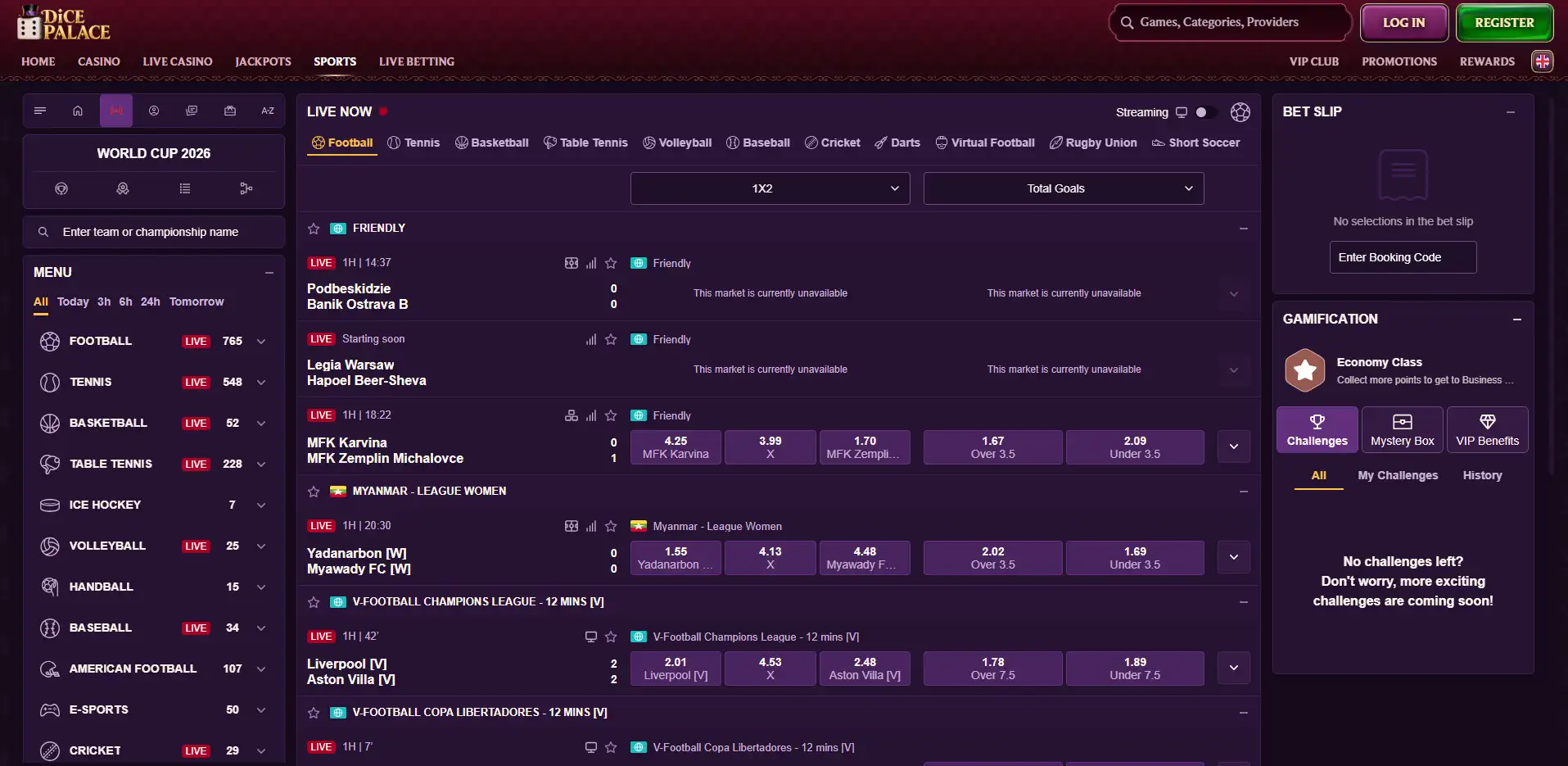Collapse the GAMIFICATION panel
Image resolution: width=1568 pixels, height=766 pixels.
(1517, 320)
